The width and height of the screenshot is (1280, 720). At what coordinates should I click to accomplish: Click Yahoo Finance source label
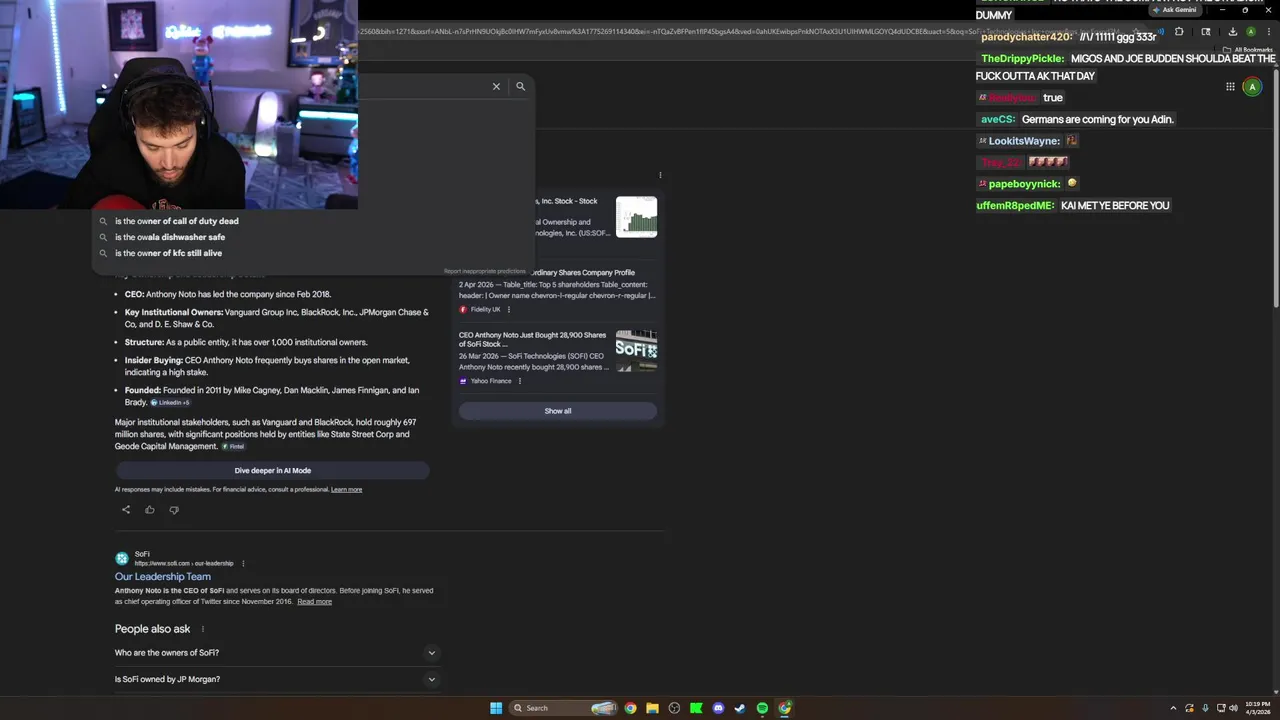(x=491, y=381)
